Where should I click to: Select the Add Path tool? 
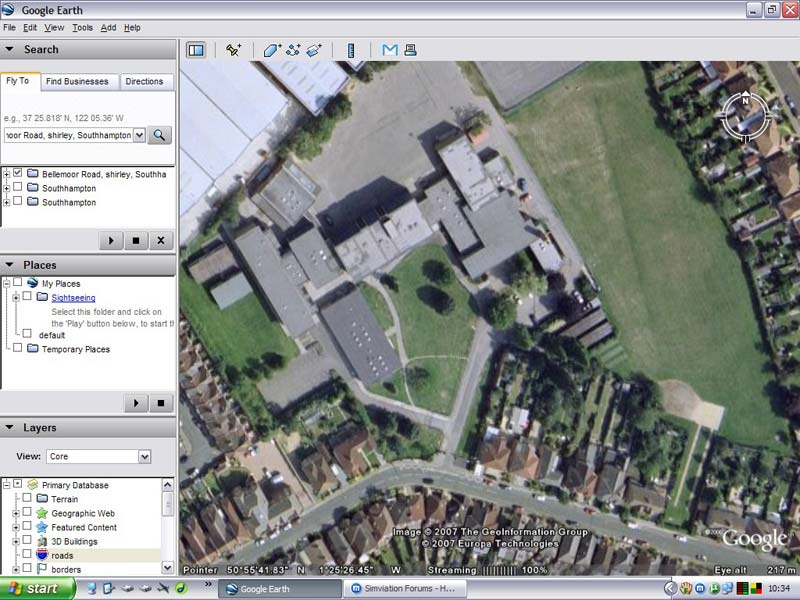293,50
